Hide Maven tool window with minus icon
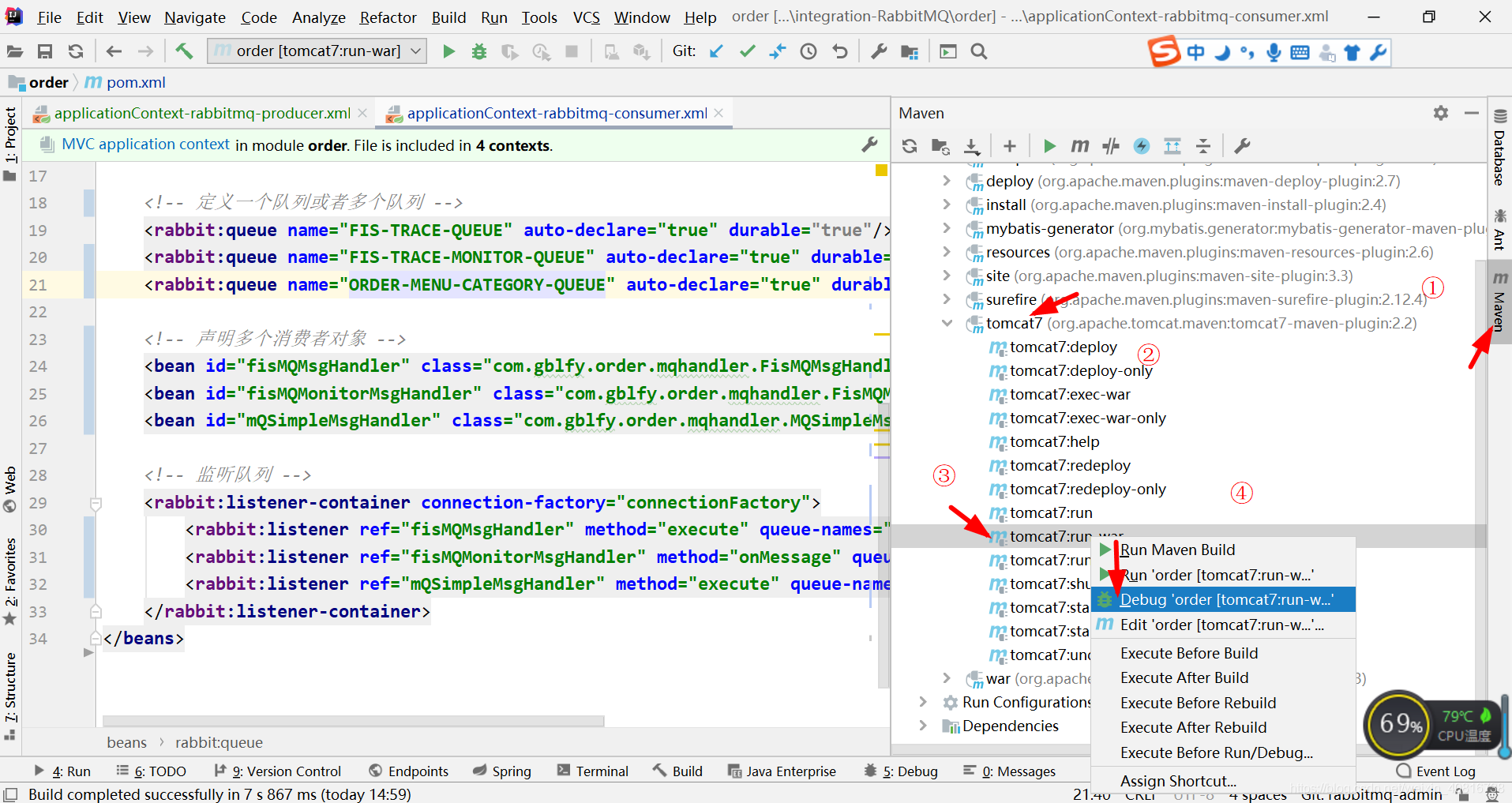1512x803 pixels. pyautogui.click(x=1472, y=113)
